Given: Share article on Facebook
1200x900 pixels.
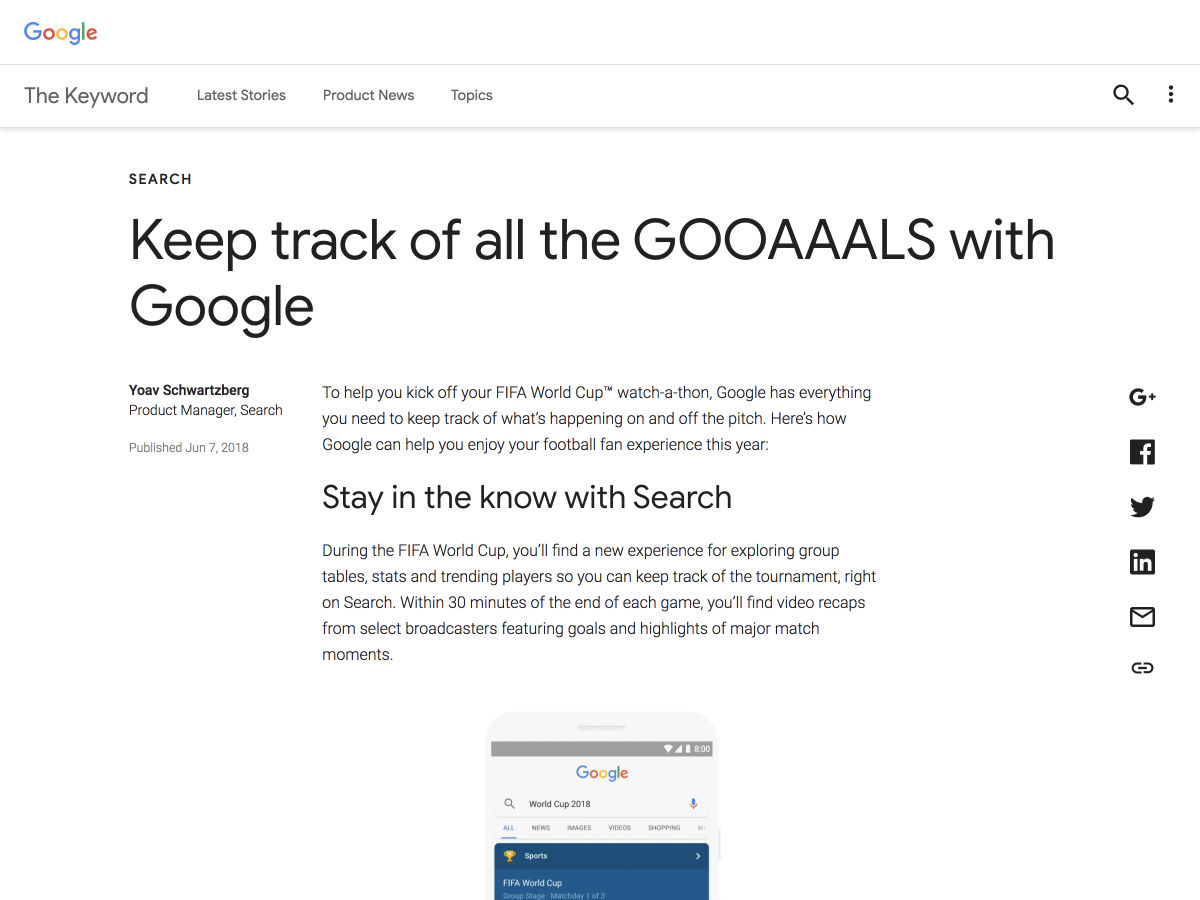Looking at the screenshot, I should [1142, 452].
